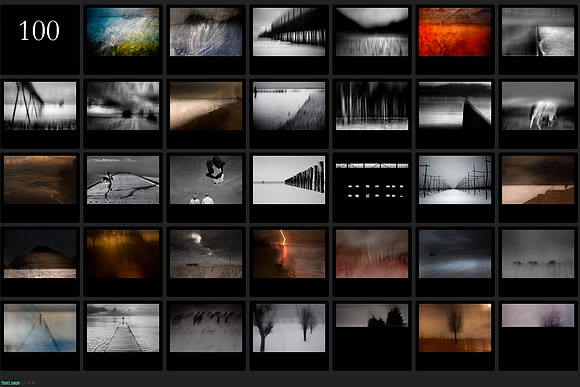Open the two bare trees in snow photo

(289, 328)
